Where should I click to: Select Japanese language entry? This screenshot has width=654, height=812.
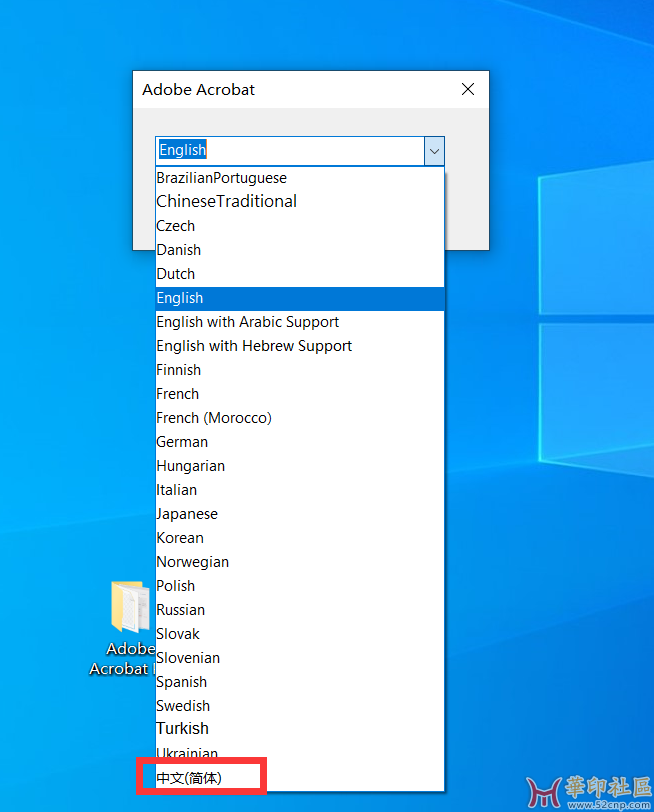[300, 514]
